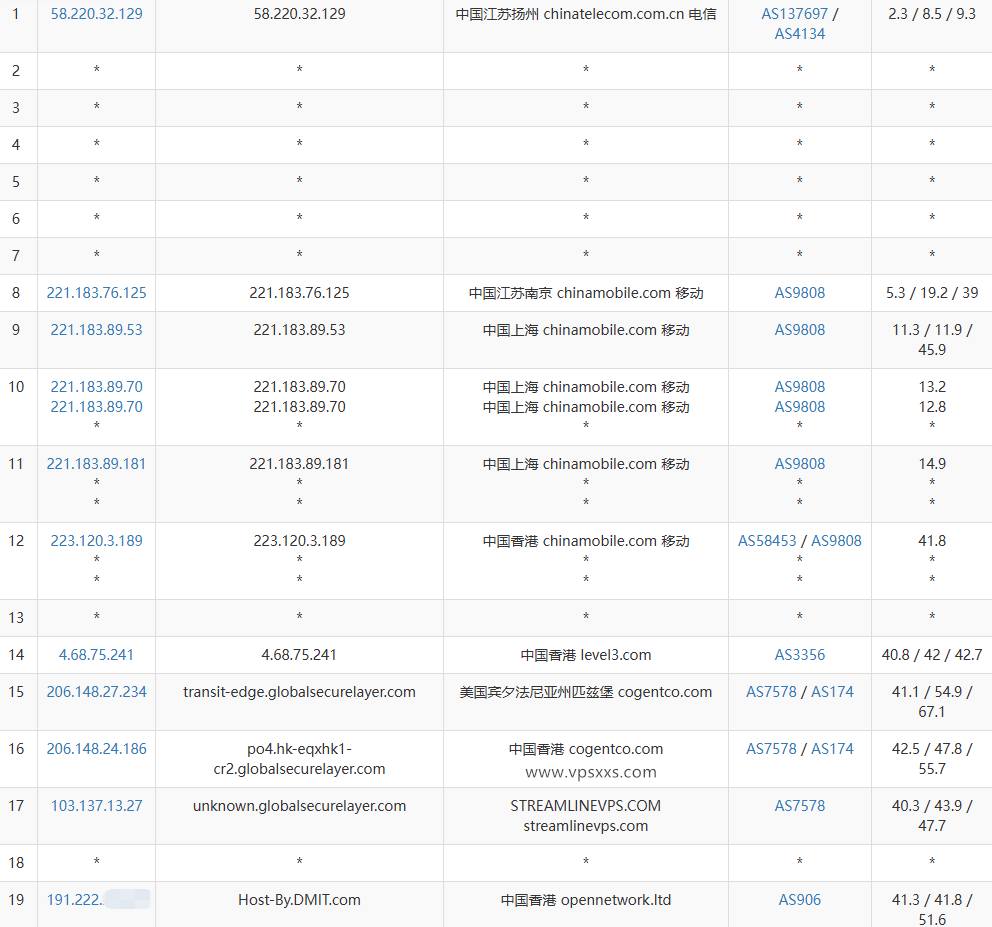Image resolution: width=992 pixels, height=927 pixels.
Task: Click the AS137697 link
Action: 794,14
